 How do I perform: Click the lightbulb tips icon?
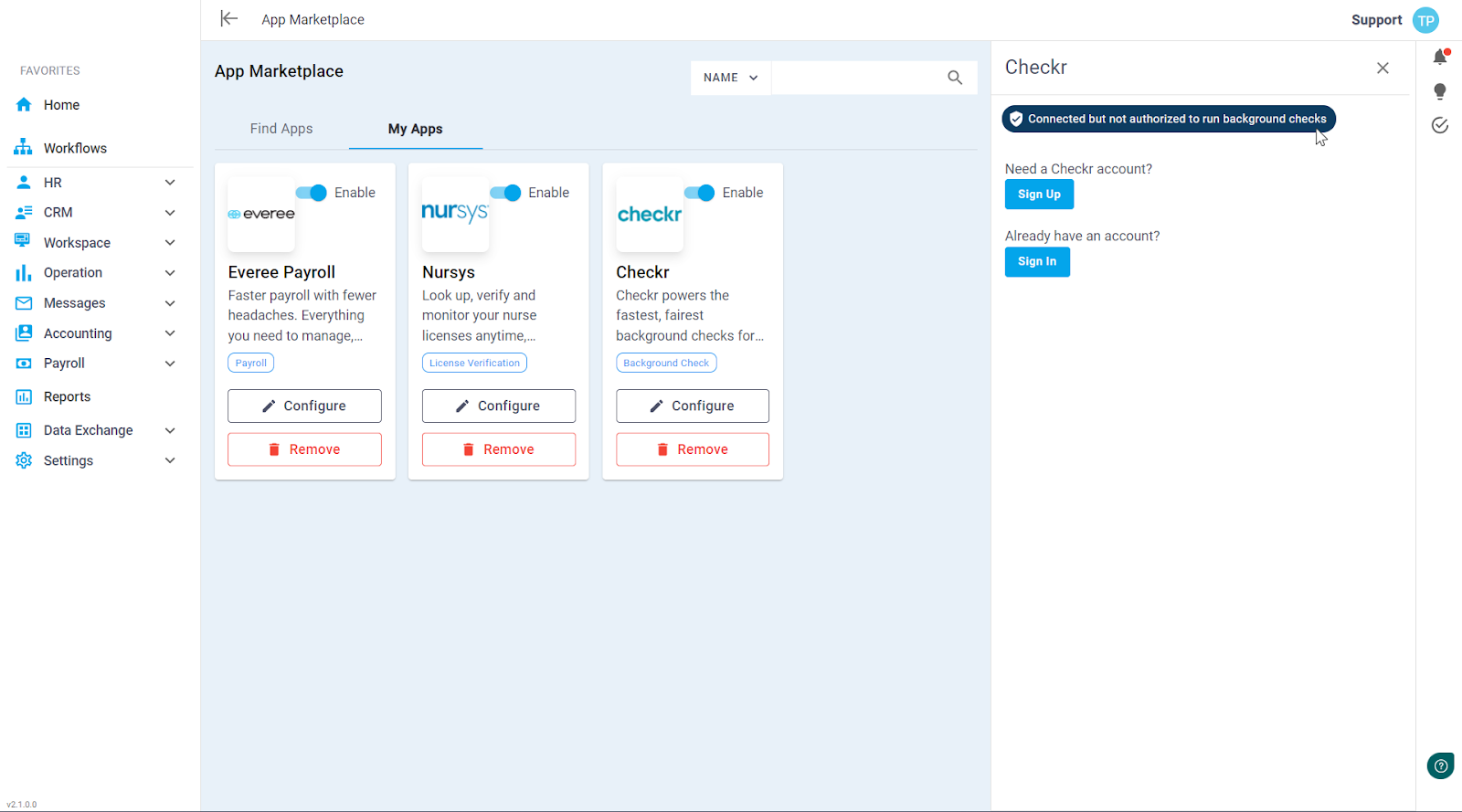(x=1440, y=91)
